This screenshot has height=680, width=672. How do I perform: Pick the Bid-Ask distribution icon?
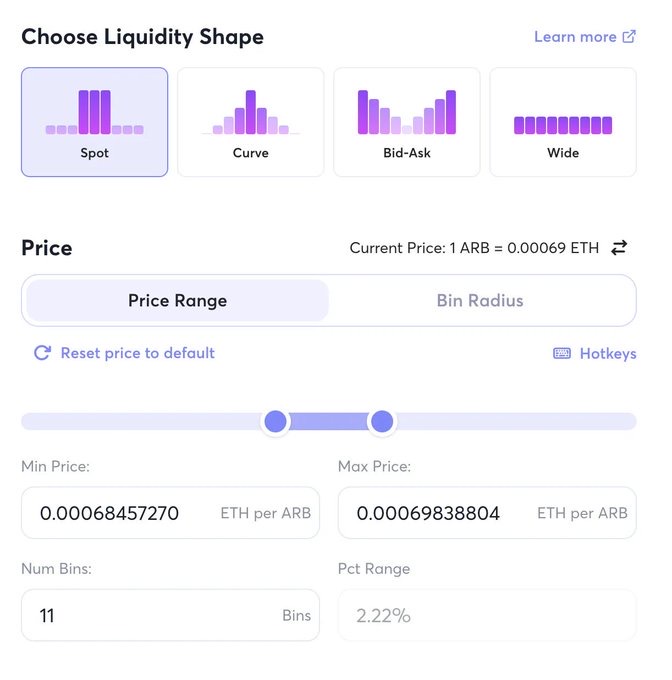[406, 112]
